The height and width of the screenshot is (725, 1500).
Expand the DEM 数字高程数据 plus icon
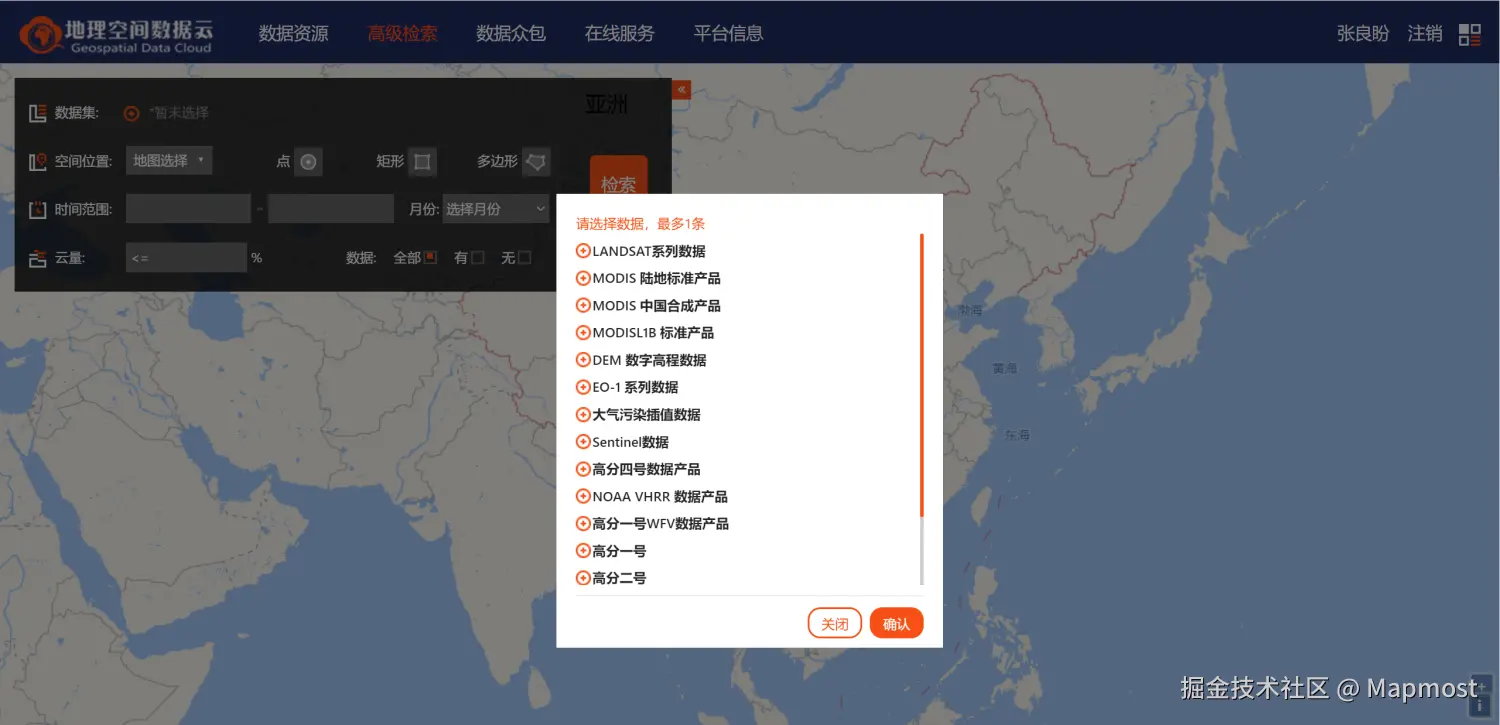coord(583,360)
